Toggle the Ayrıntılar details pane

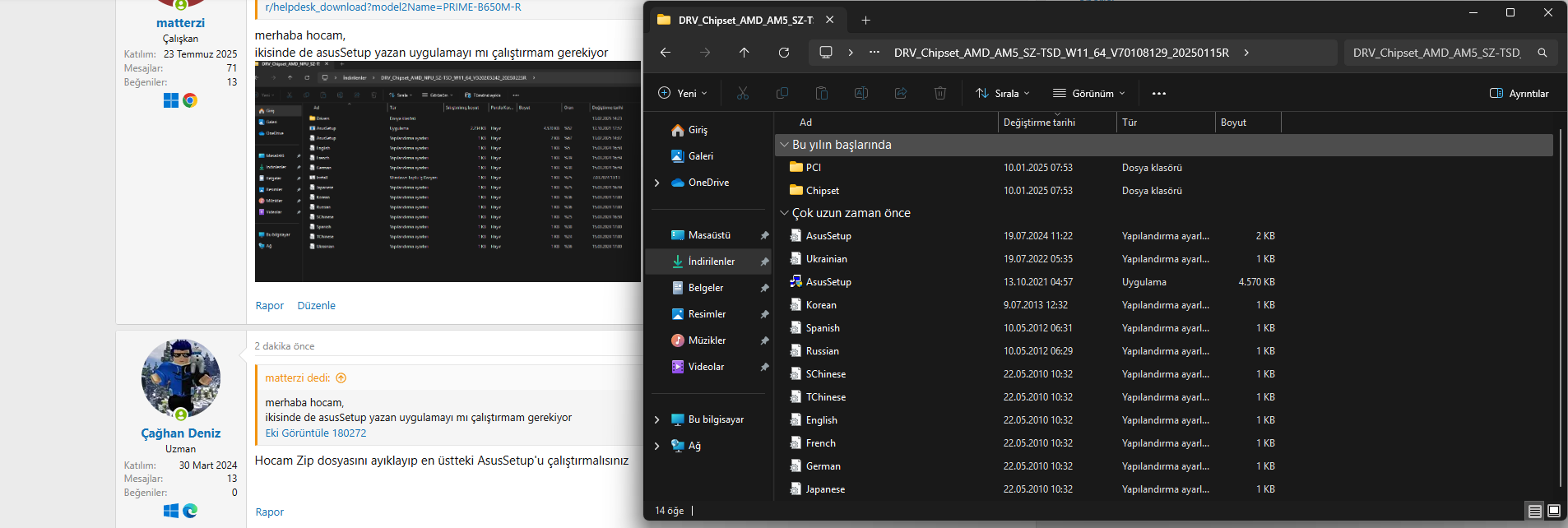point(1519,93)
